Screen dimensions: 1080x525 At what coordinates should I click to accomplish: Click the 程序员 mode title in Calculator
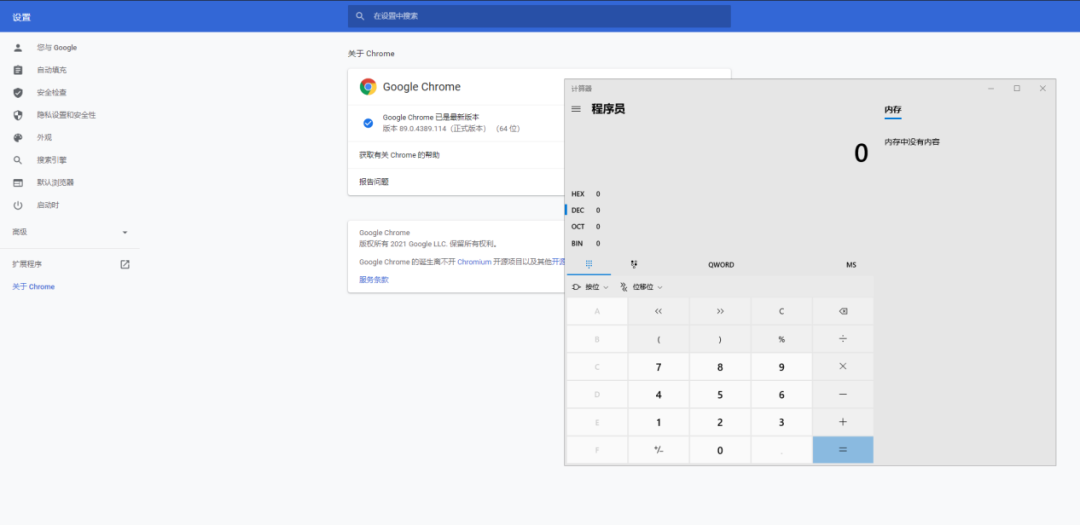click(608, 109)
